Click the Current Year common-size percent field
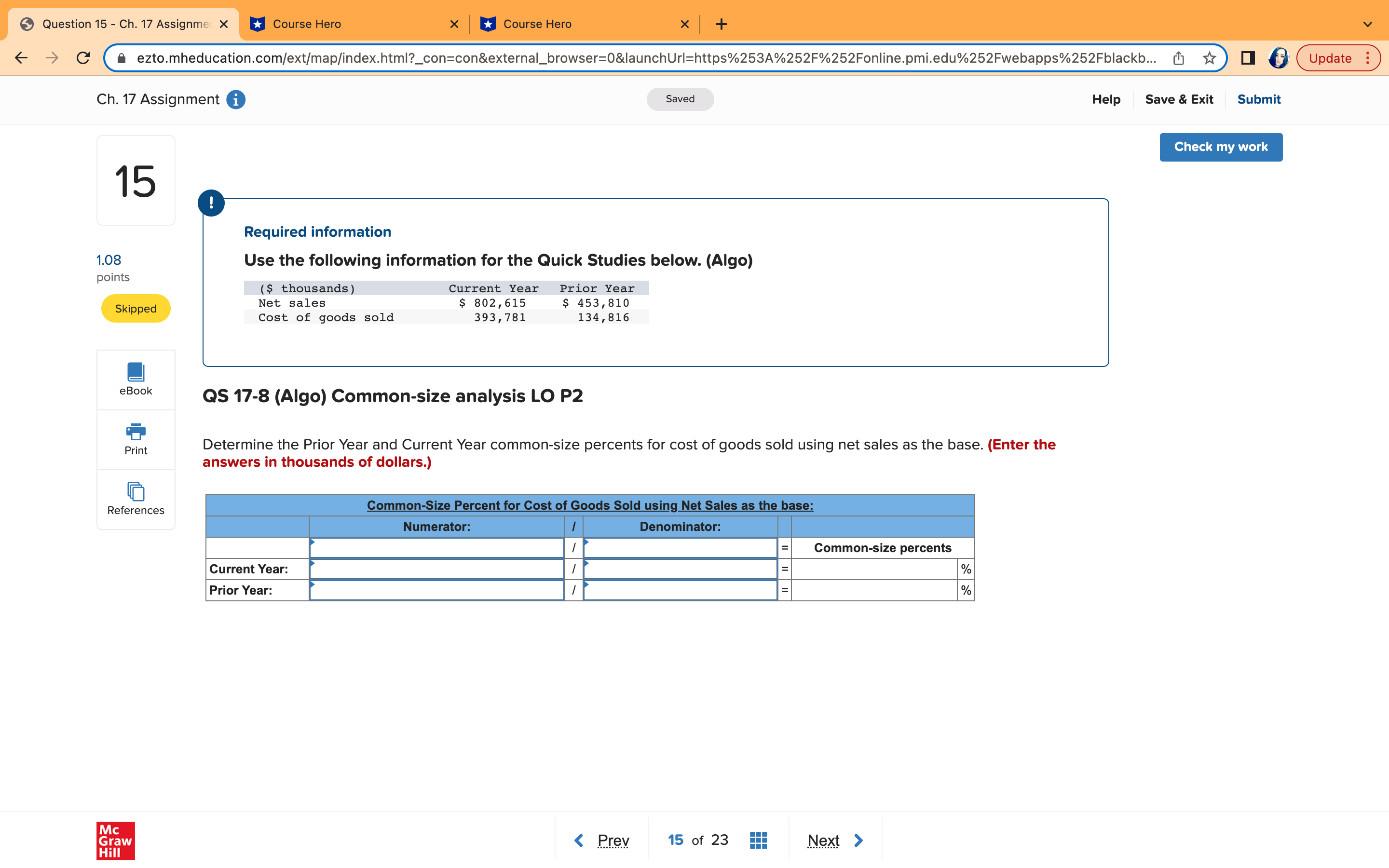This screenshot has width=1389, height=868. click(x=873, y=569)
